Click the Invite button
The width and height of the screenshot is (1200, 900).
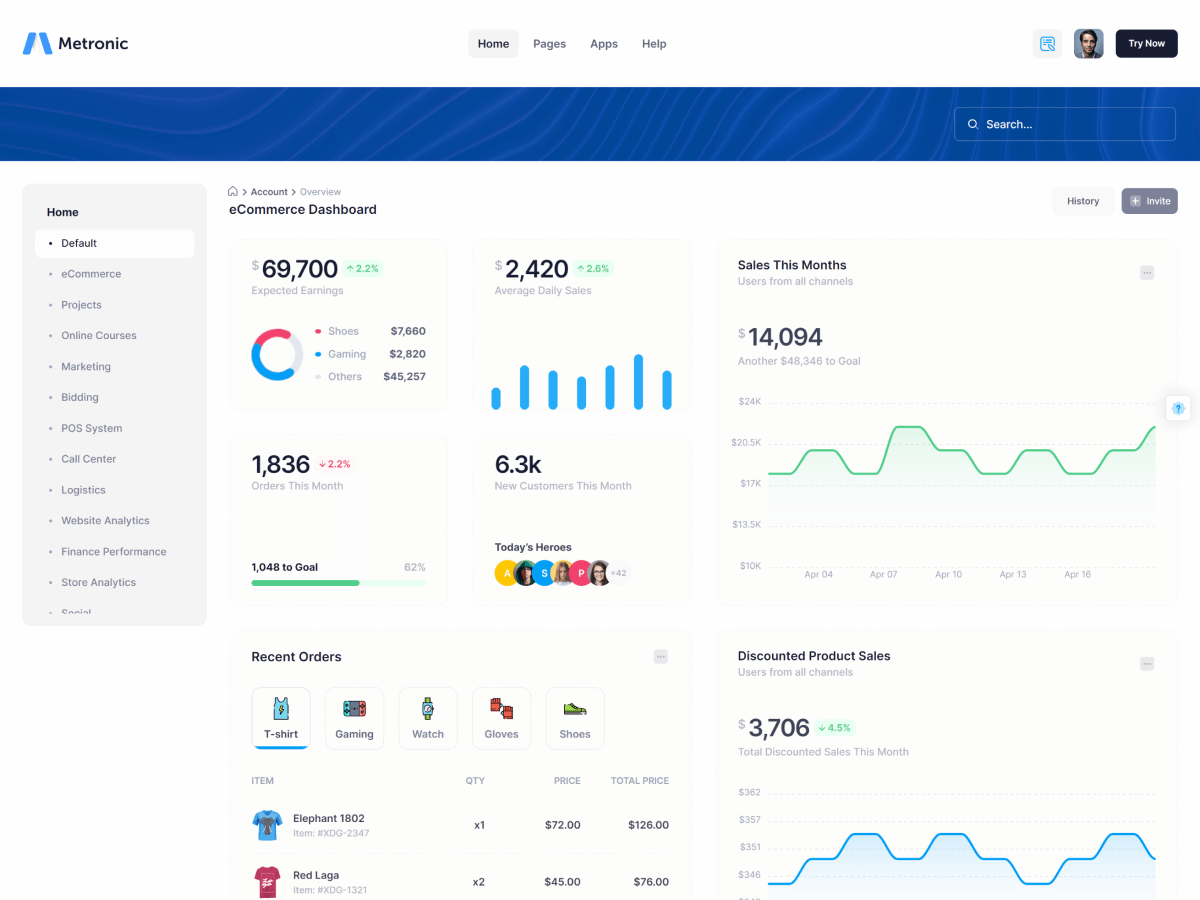pos(1149,201)
